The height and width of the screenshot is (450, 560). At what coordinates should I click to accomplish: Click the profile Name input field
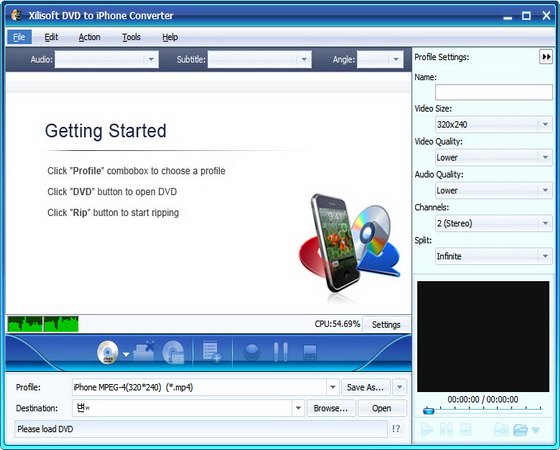pyautogui.click(x=494, y=92)
